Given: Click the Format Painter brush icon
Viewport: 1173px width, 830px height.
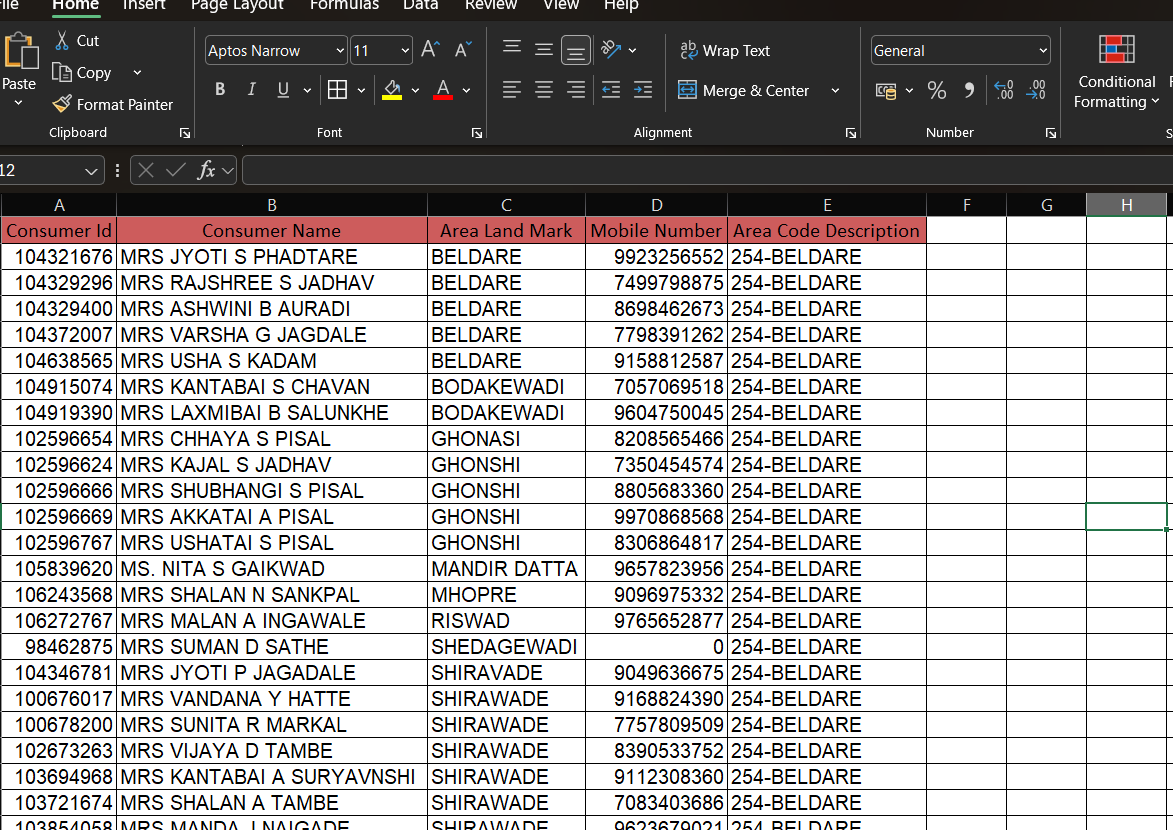Looking at the screenshot, I should coord(62,104).
